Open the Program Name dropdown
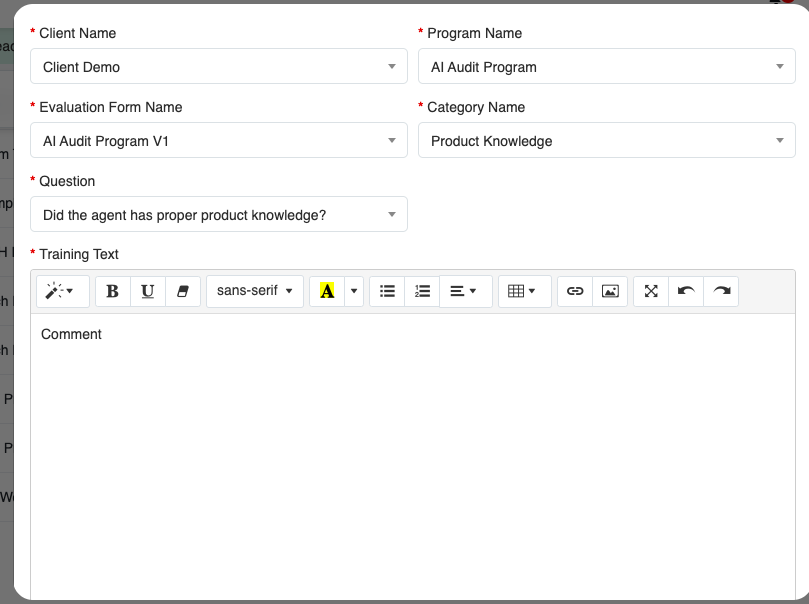Viewport: 809px width, 604px height. click(606, 67)
